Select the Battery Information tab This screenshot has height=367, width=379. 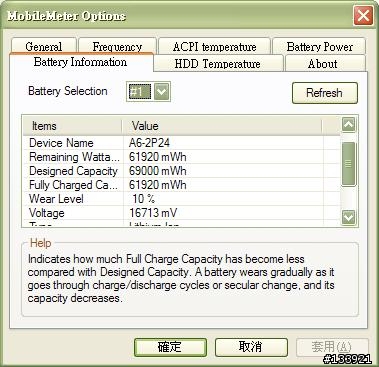coord(81,62)
